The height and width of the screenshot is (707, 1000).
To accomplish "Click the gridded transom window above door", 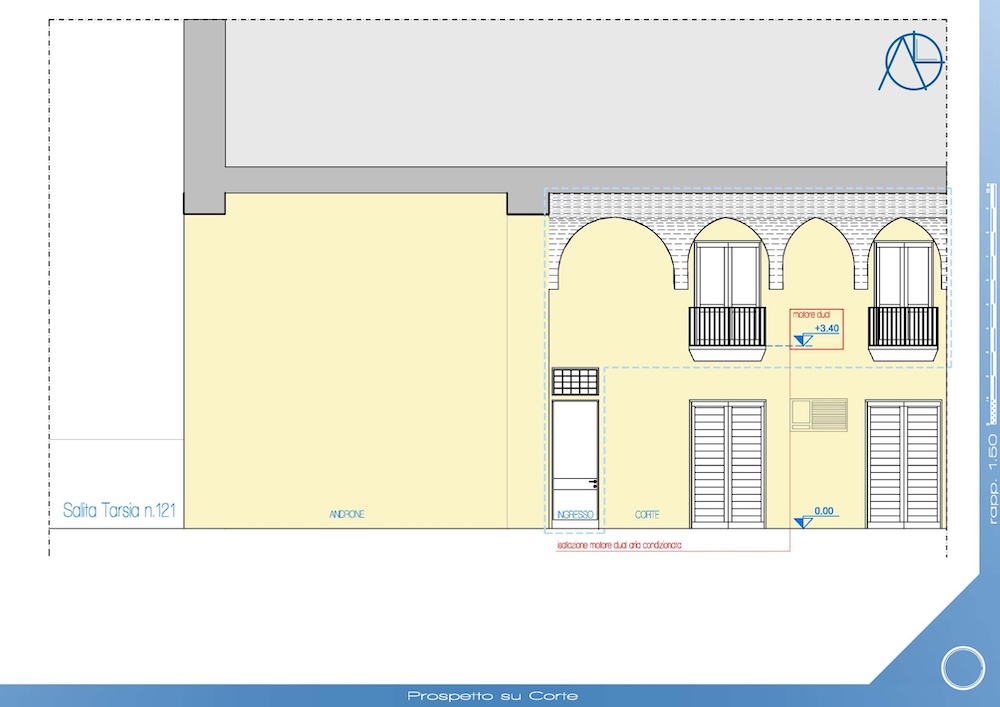I will pos(575,381).
